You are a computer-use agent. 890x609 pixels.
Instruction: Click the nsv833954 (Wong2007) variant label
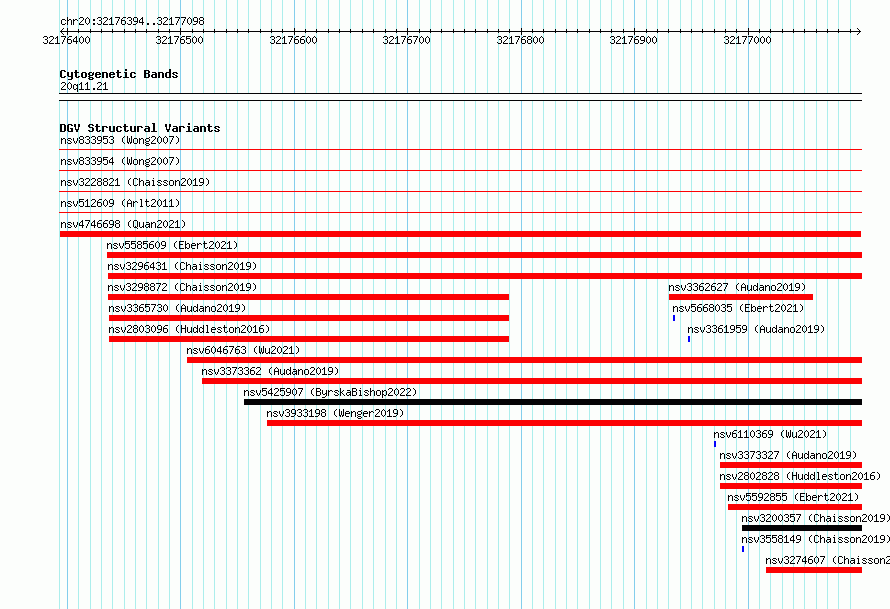coord(120,161)
